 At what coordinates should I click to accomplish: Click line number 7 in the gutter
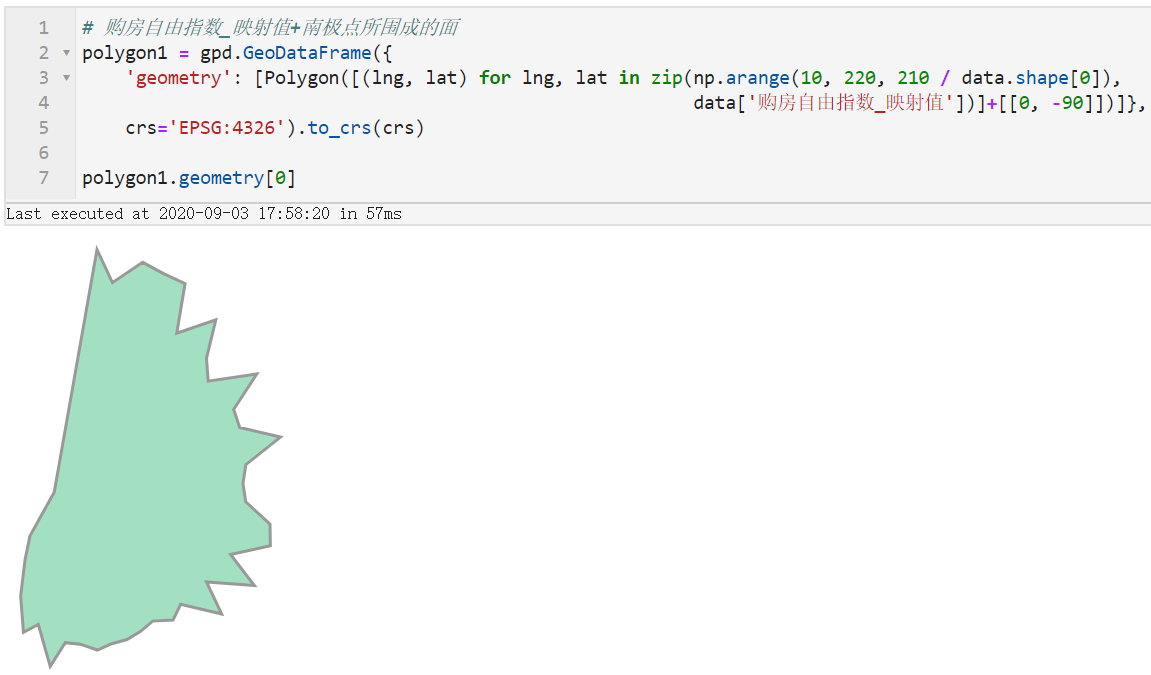43,178
